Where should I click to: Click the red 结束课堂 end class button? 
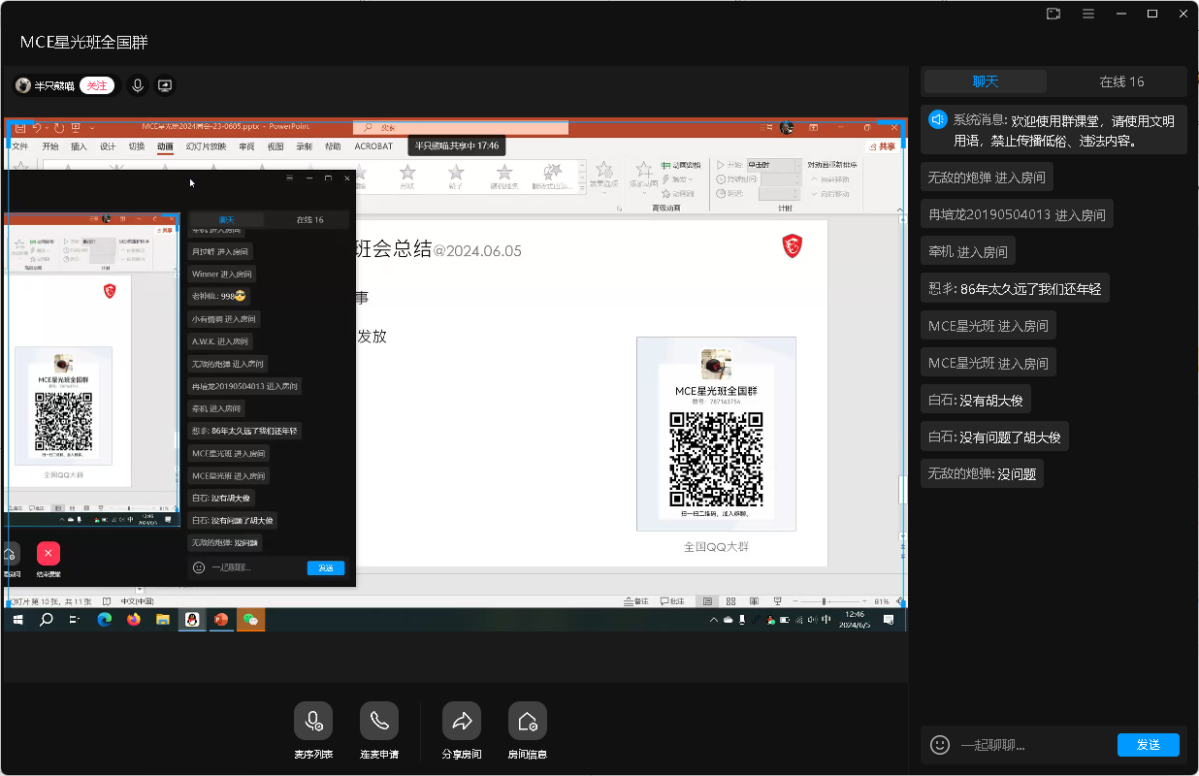pos(48,554)
